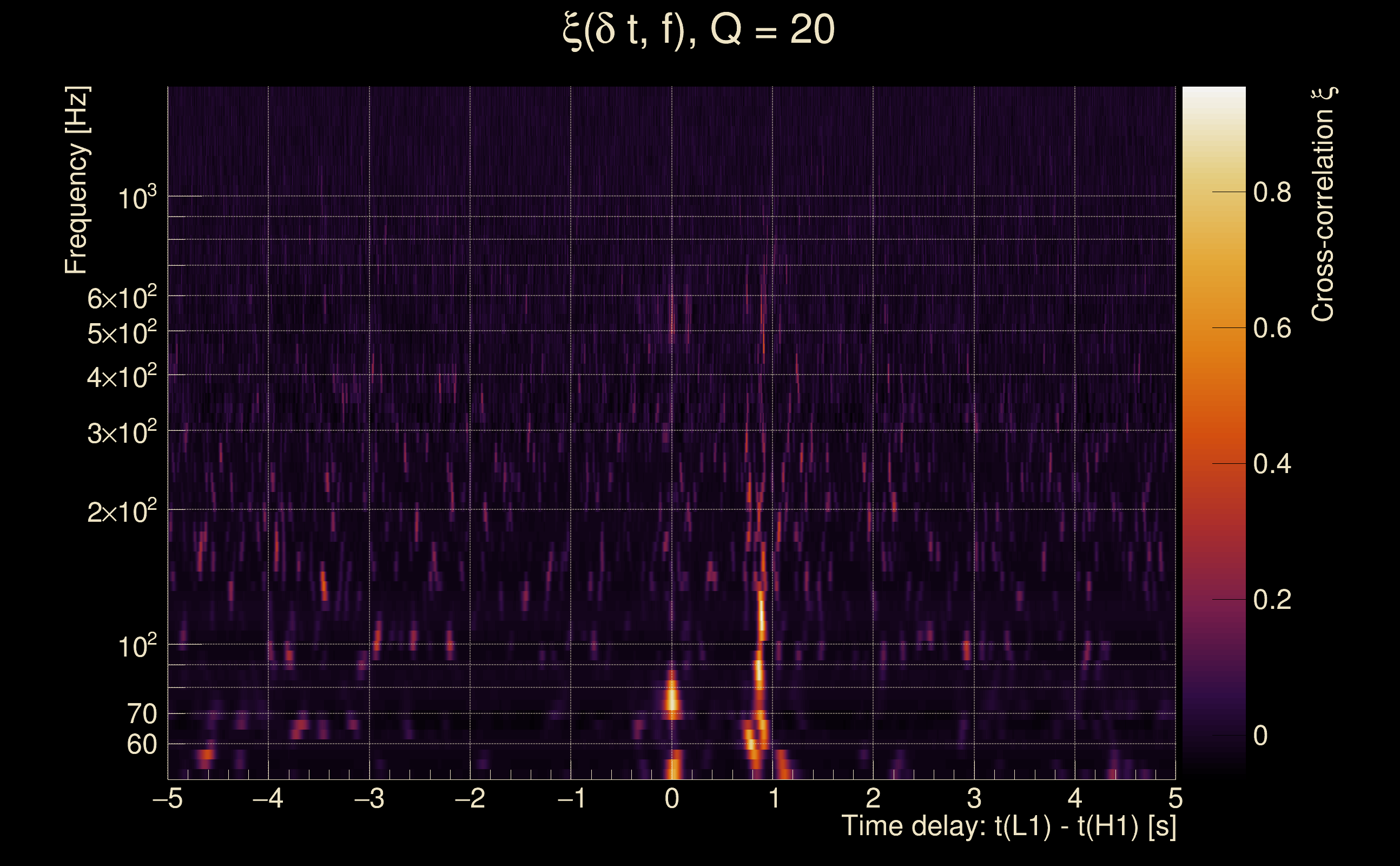Click the 70 Hz y-axis tick label

[x=141, y=714]
